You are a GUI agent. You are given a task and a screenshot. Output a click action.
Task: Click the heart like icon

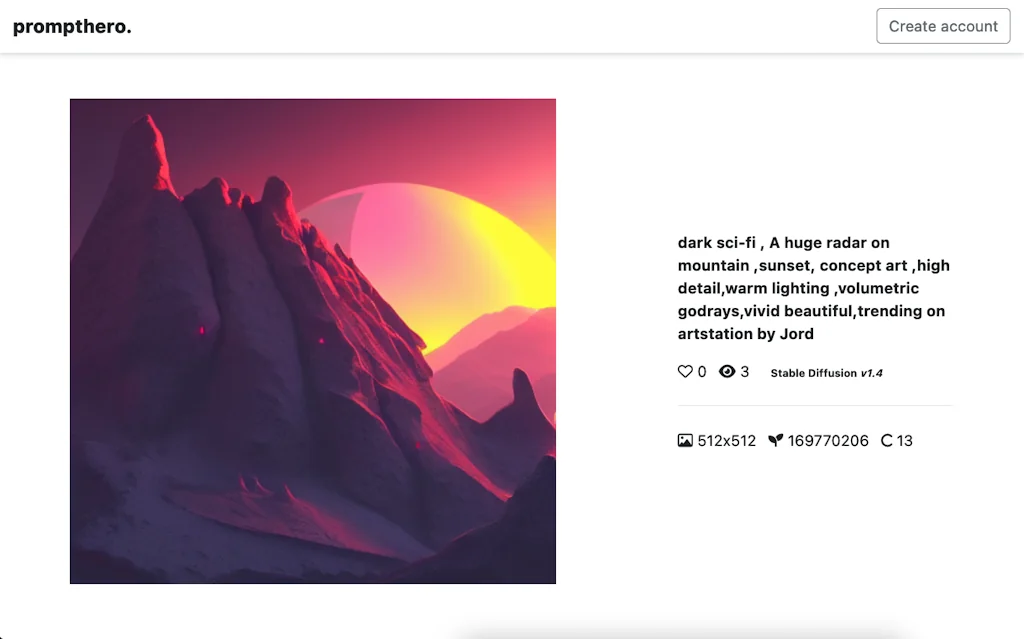tap(684, 372)
